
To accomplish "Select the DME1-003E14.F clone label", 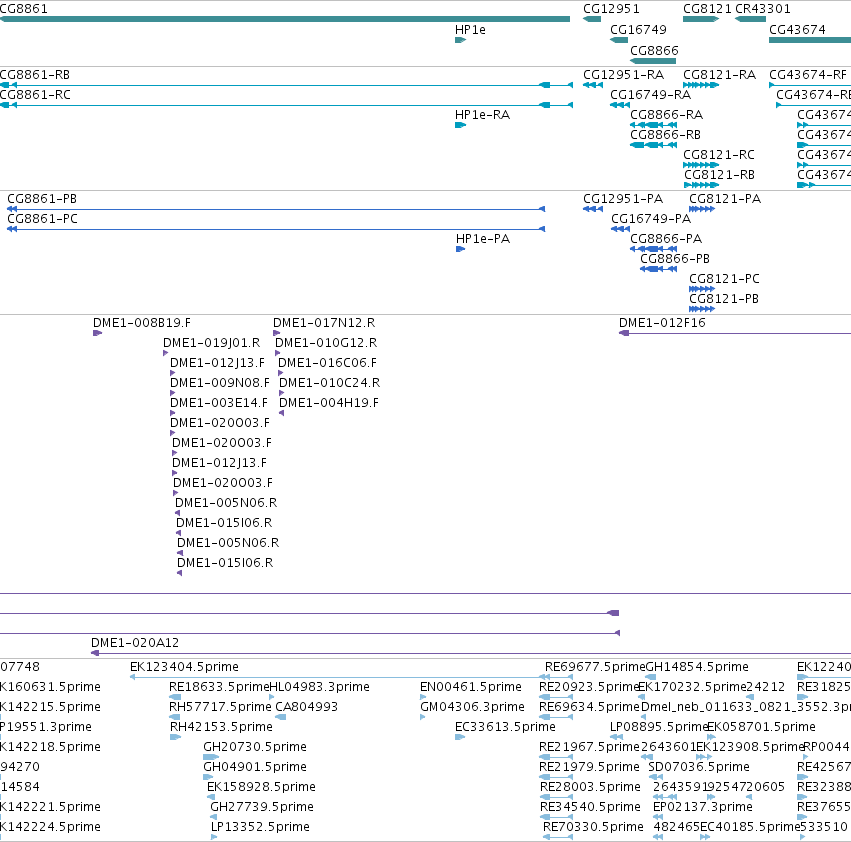I will (219, 403).
